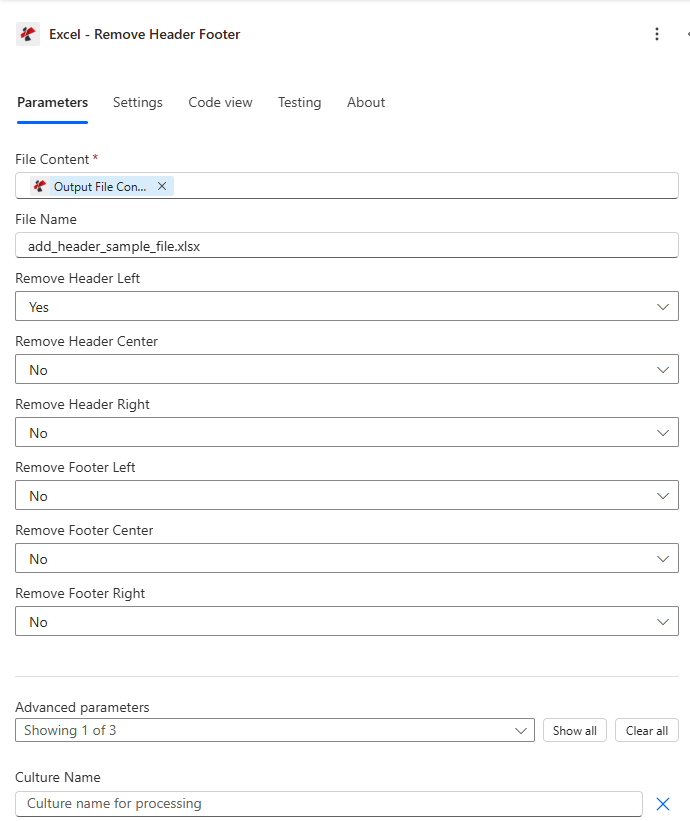
Task: Click the connector logo icon beside the title
Action: [x=28, y=34]
